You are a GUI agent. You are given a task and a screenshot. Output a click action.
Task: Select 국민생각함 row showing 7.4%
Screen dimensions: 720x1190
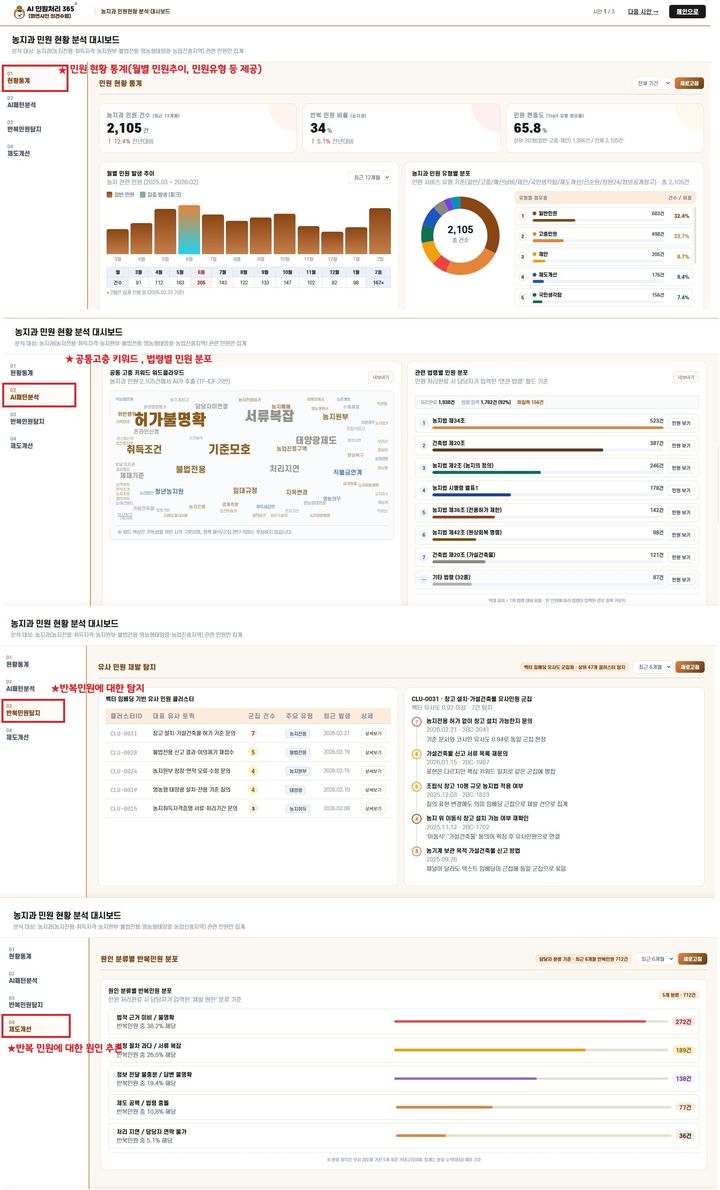click(x=605, y=296)
